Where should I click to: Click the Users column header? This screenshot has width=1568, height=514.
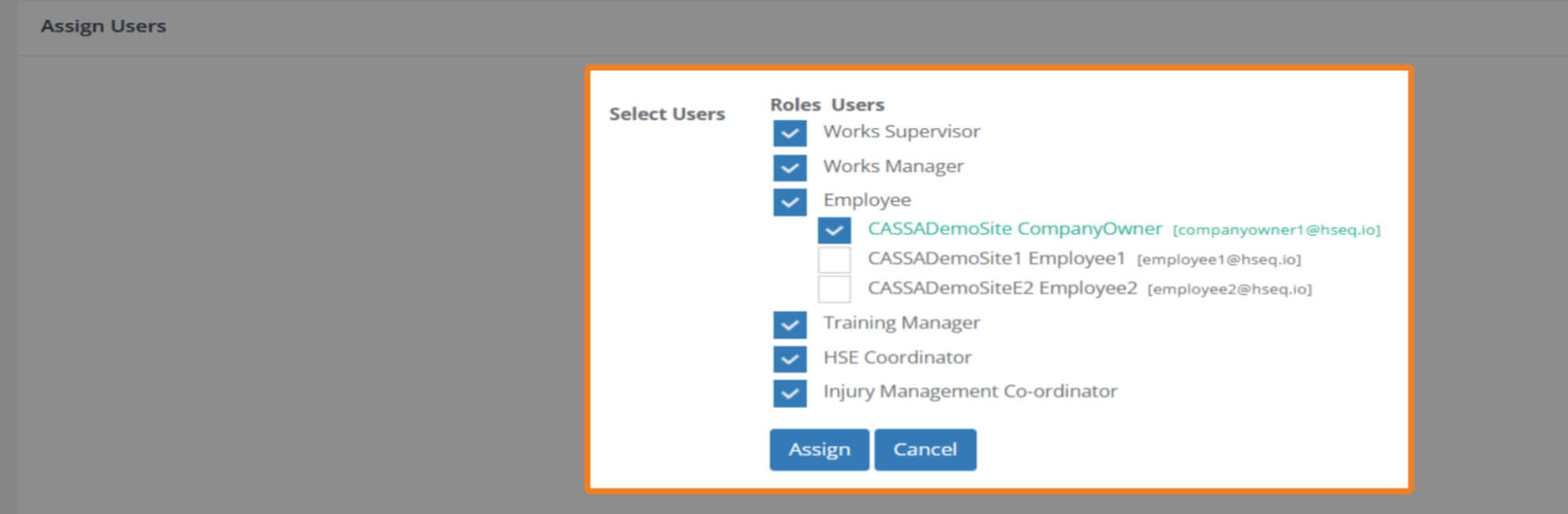click(x=858, y=105)
